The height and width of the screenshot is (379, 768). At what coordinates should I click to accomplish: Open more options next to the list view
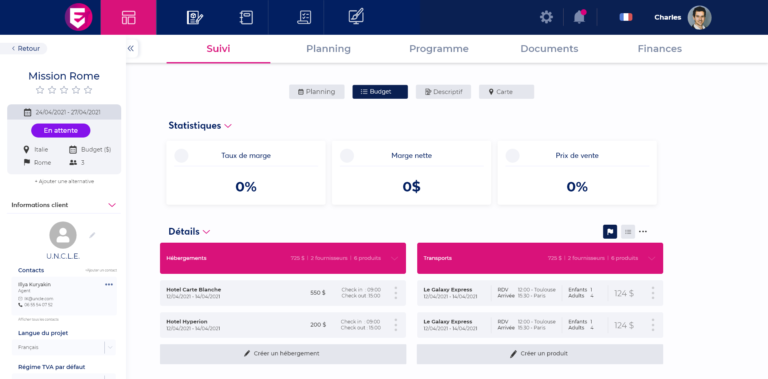[x=643, y=232]
